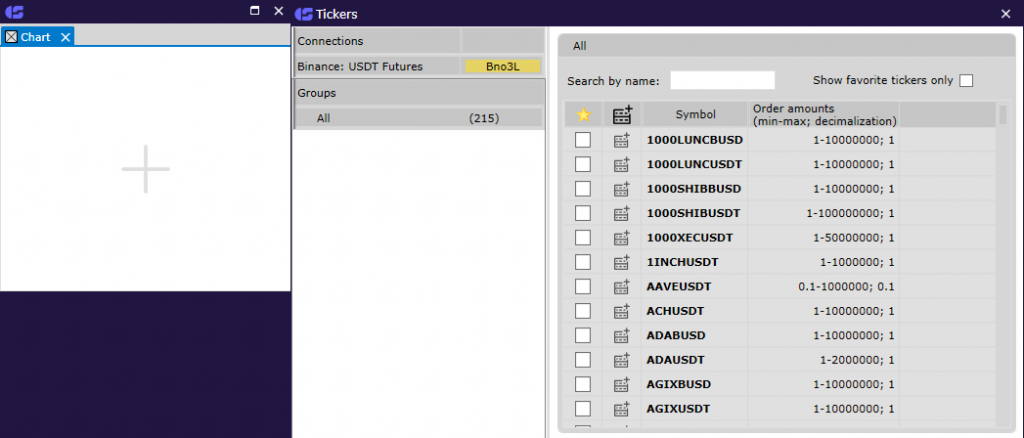1024x438 pixels.
Task: Click add-to-chart icon for ADABUSD
Action: (x=622, y=336)
